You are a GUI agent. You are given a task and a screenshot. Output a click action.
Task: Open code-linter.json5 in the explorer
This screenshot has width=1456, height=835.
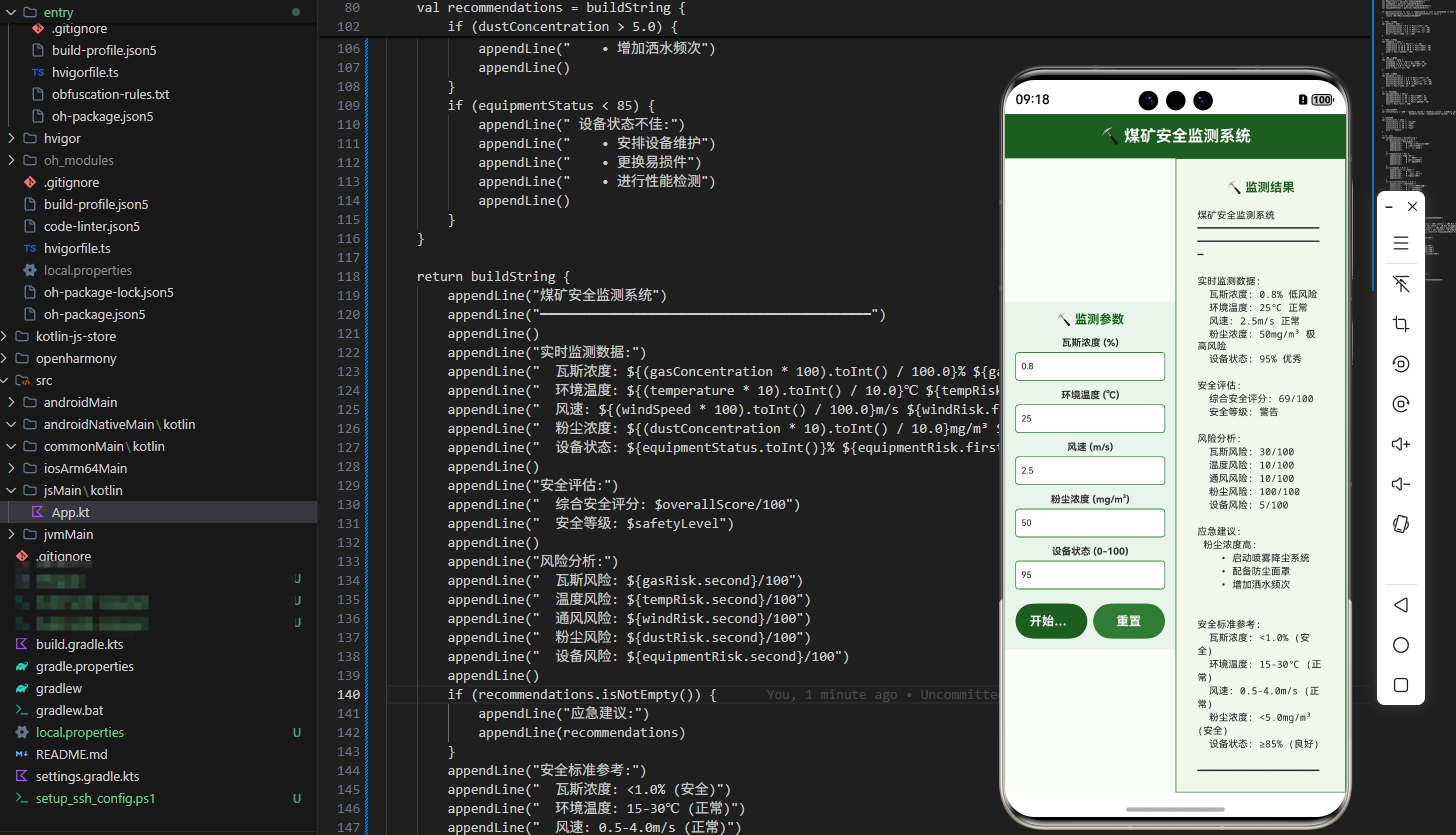(x=92, y=226)
